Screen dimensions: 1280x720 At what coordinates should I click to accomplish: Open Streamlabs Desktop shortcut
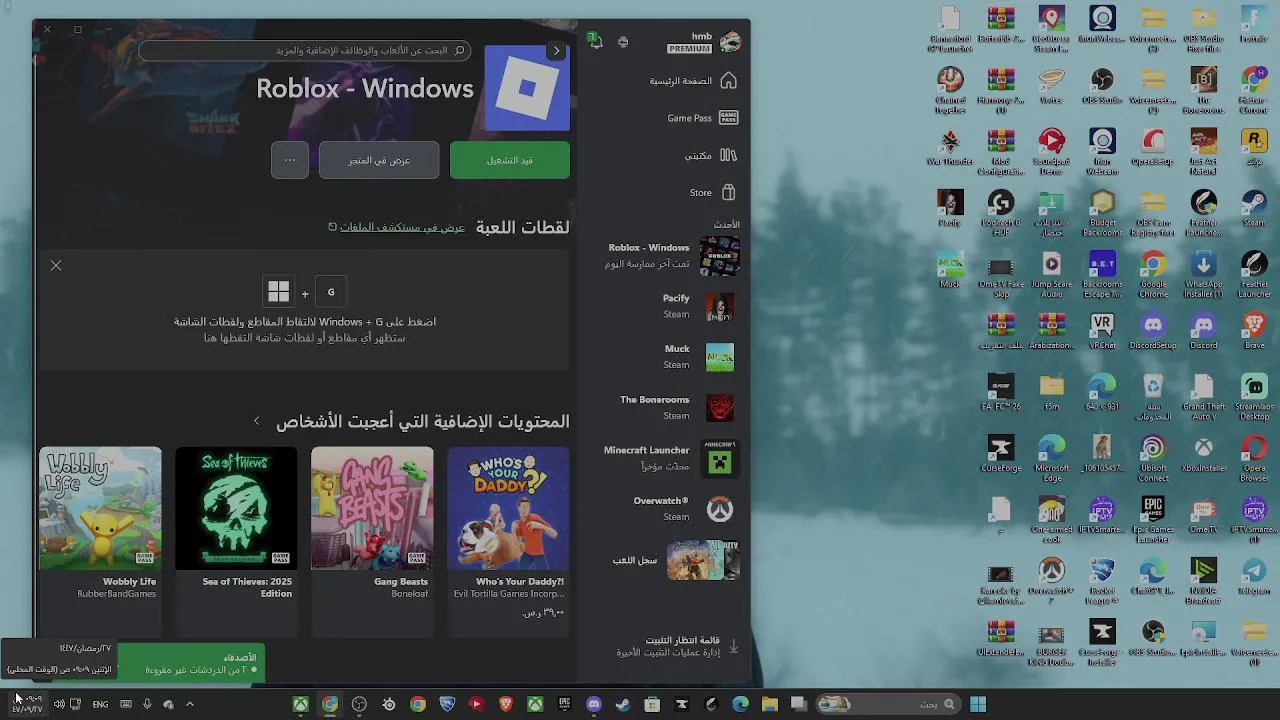(1254, 396)
